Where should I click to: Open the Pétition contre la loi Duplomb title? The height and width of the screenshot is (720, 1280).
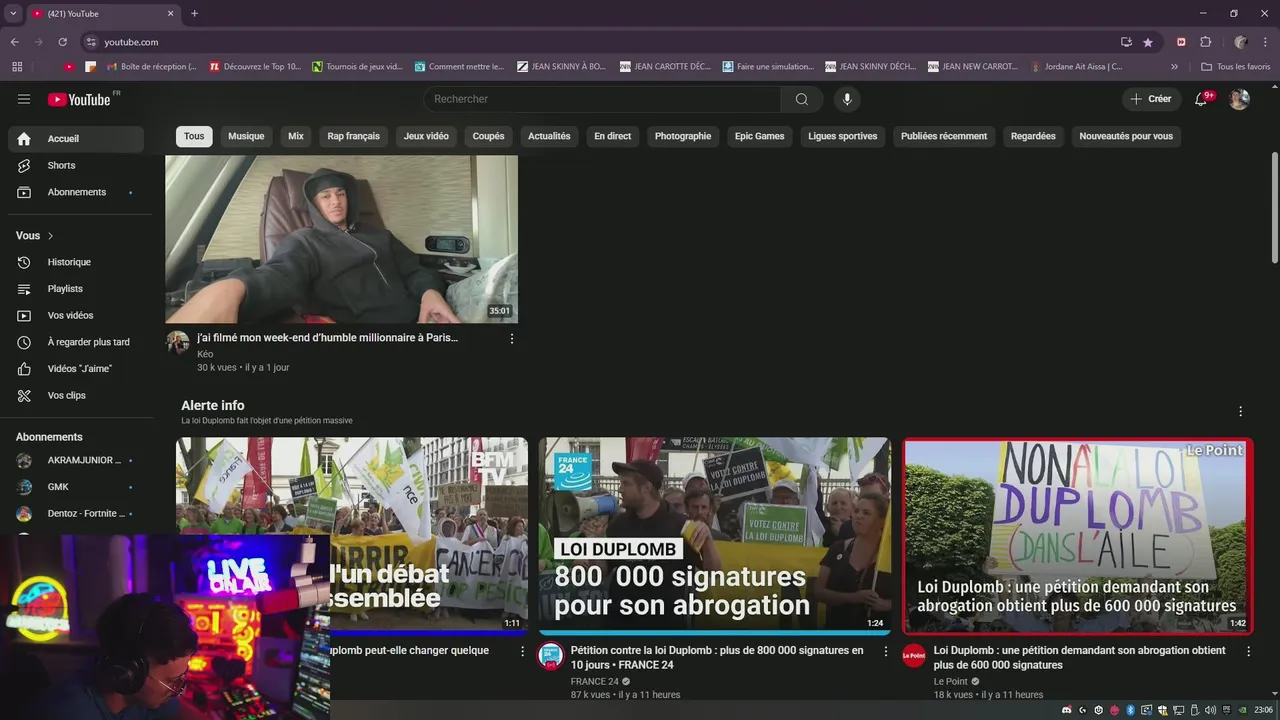(717, 657)
